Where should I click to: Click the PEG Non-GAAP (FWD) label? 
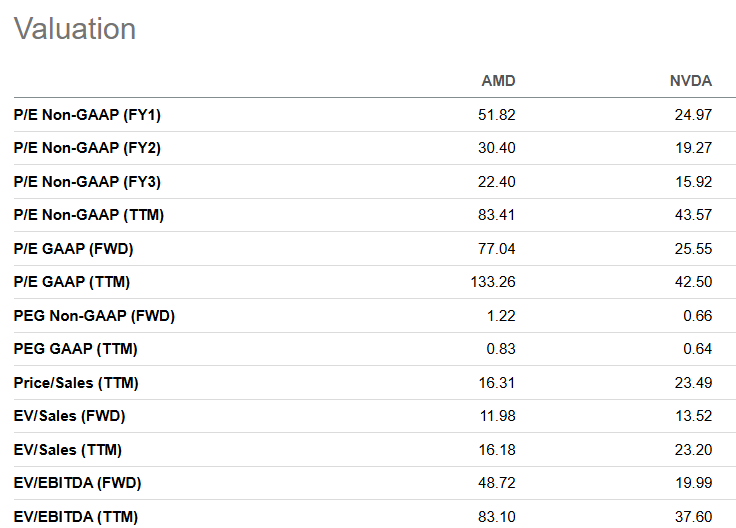click(94, 316)
